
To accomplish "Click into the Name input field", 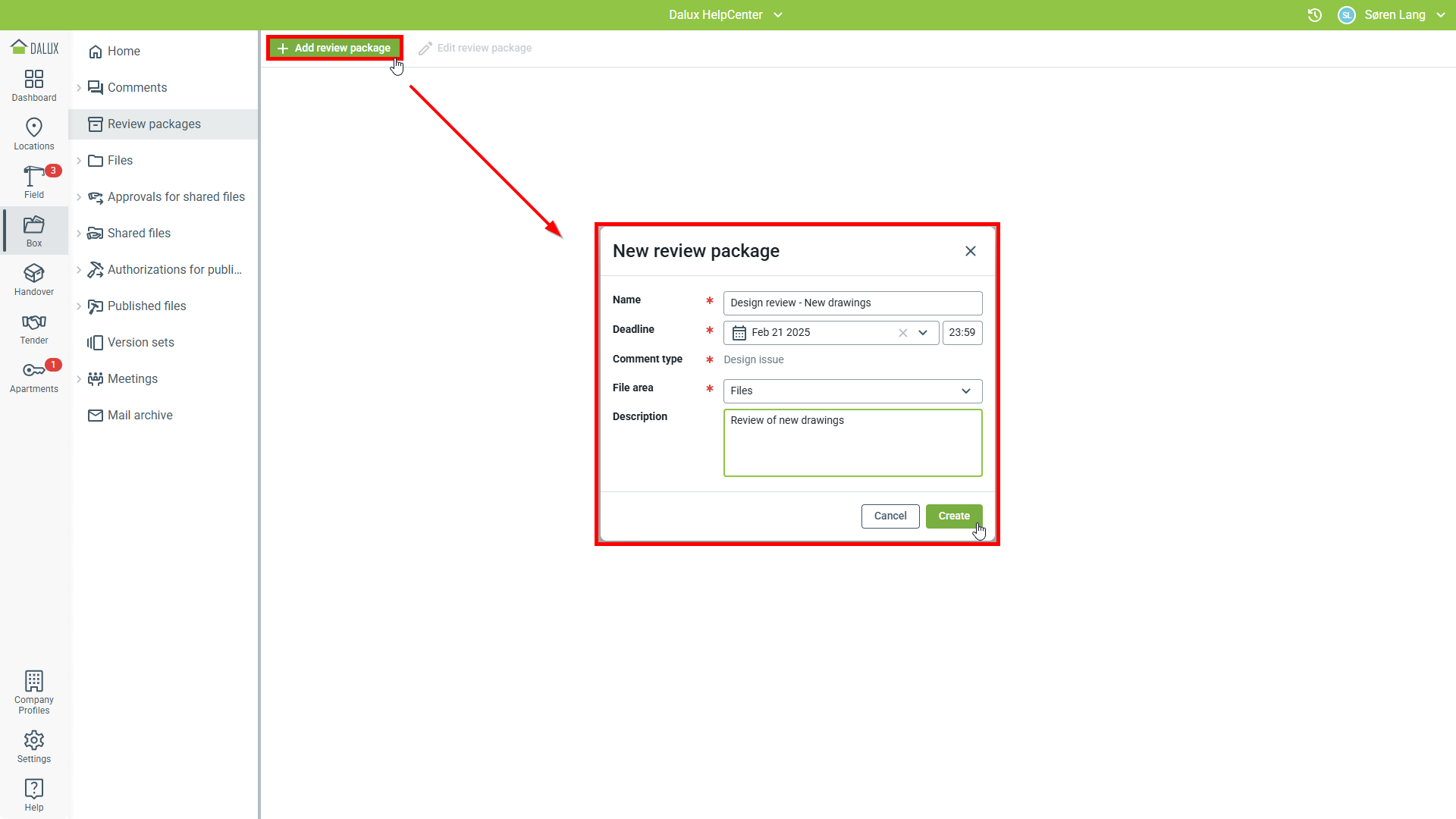I will click(x=852, y=303).
